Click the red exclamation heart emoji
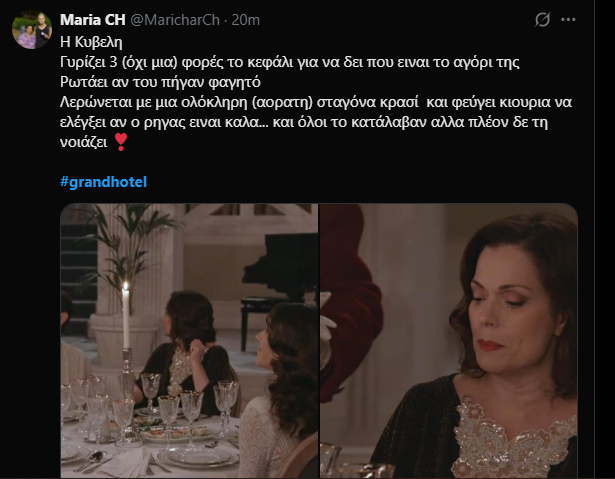 coord(121,142)
